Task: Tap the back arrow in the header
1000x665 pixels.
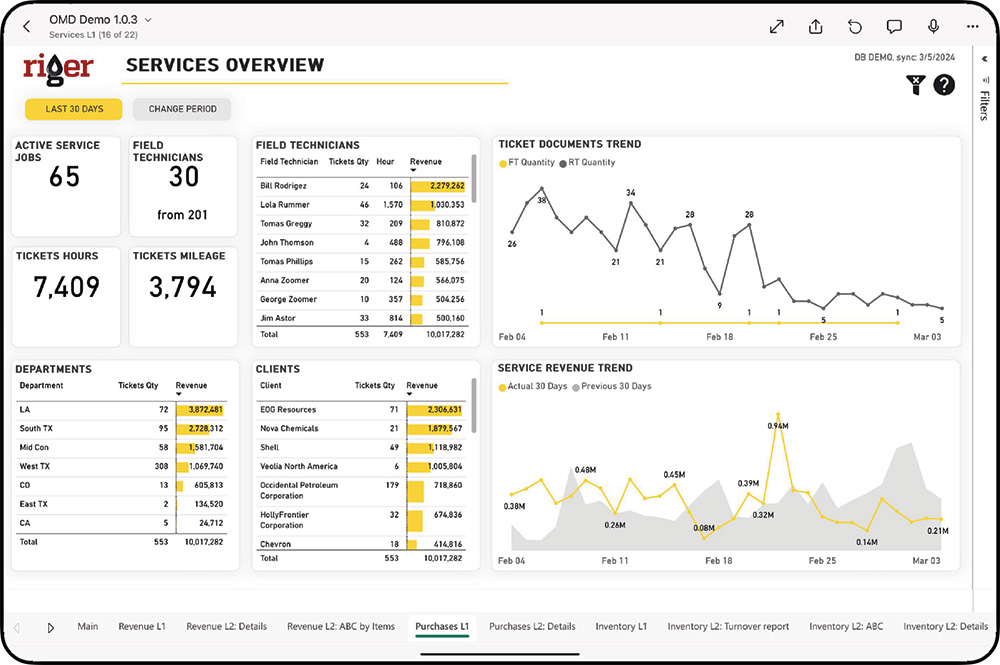Action: point(27,27)
